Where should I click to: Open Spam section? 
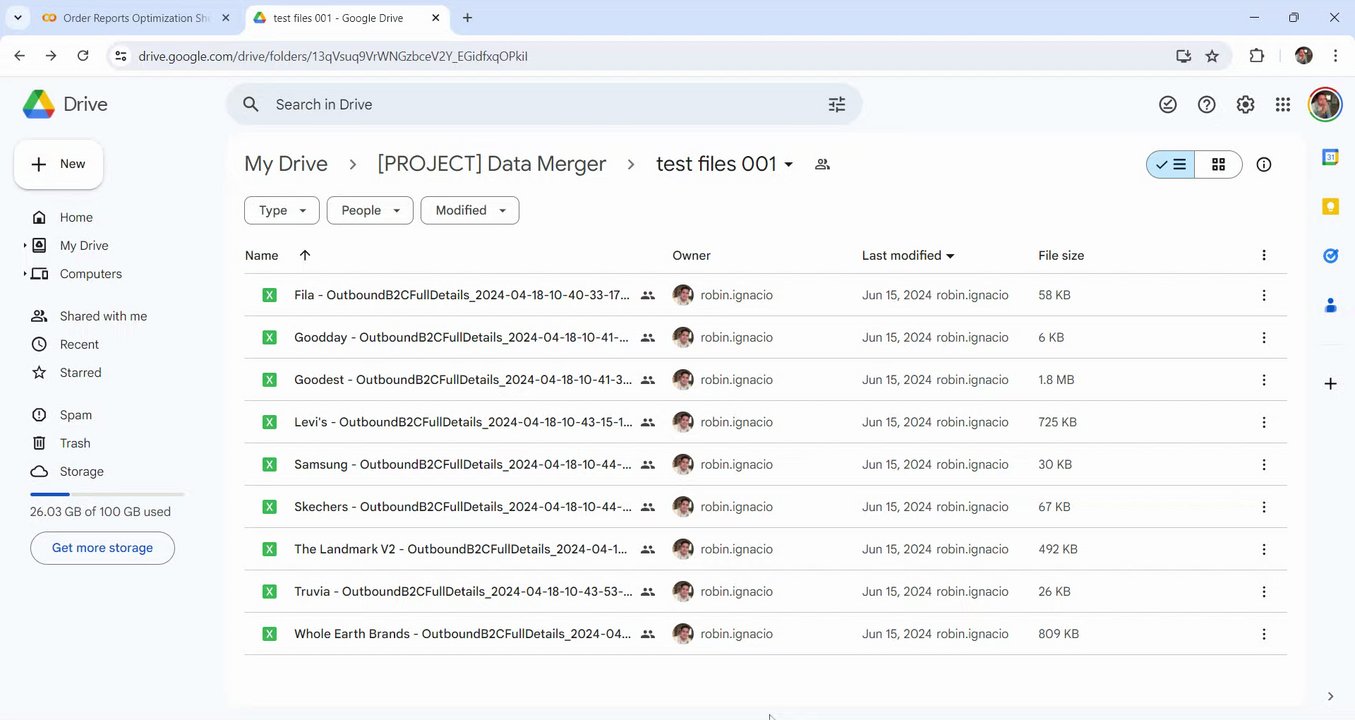76,415
